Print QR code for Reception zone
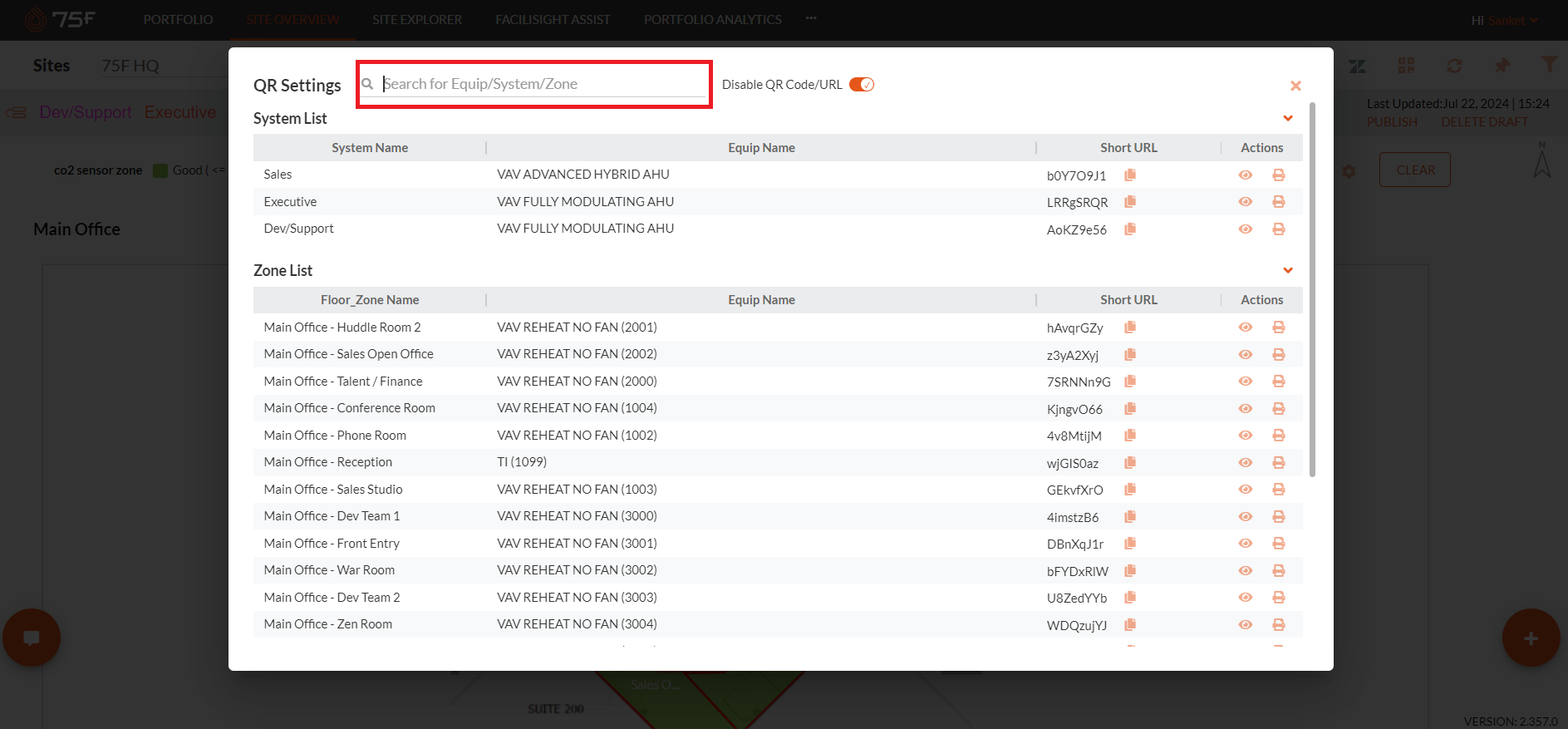 click(x=1279, y=462)
